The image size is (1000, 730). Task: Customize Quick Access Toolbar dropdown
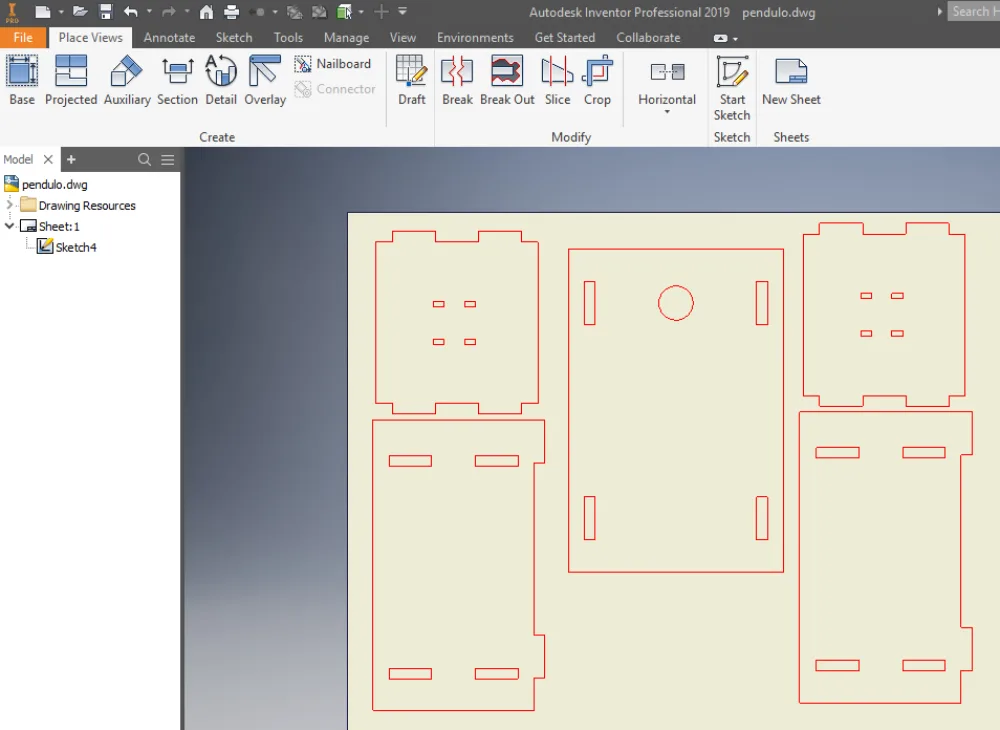click(x=402, y=11)
